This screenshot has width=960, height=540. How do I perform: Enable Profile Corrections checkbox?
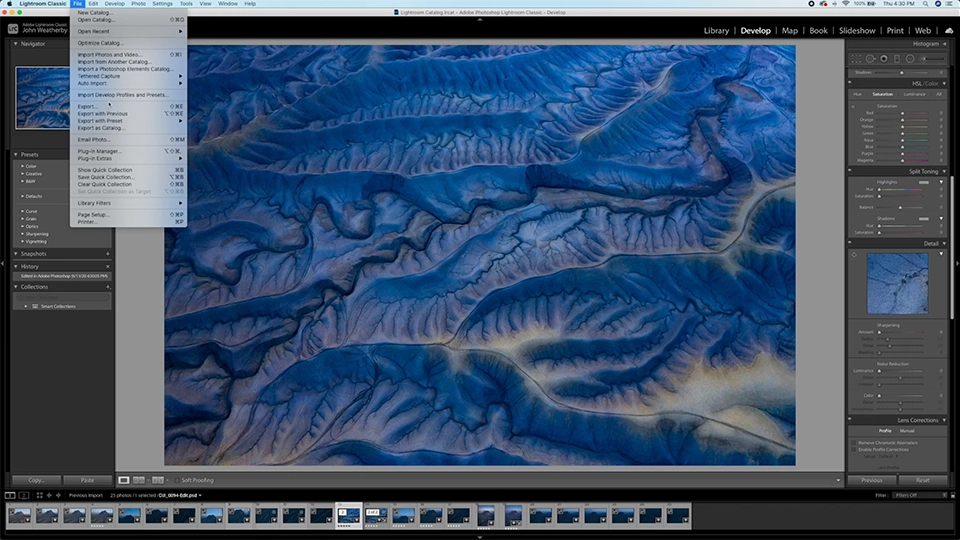click(x=853, y=449)
